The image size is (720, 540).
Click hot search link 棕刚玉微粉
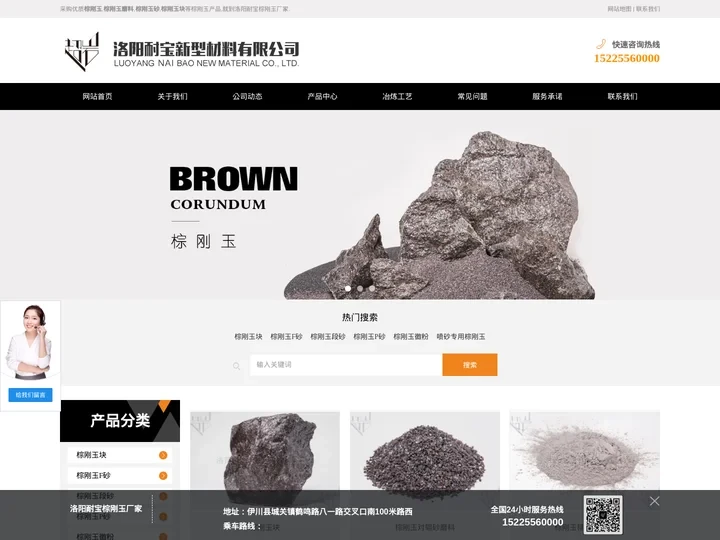tap(411, 337)
